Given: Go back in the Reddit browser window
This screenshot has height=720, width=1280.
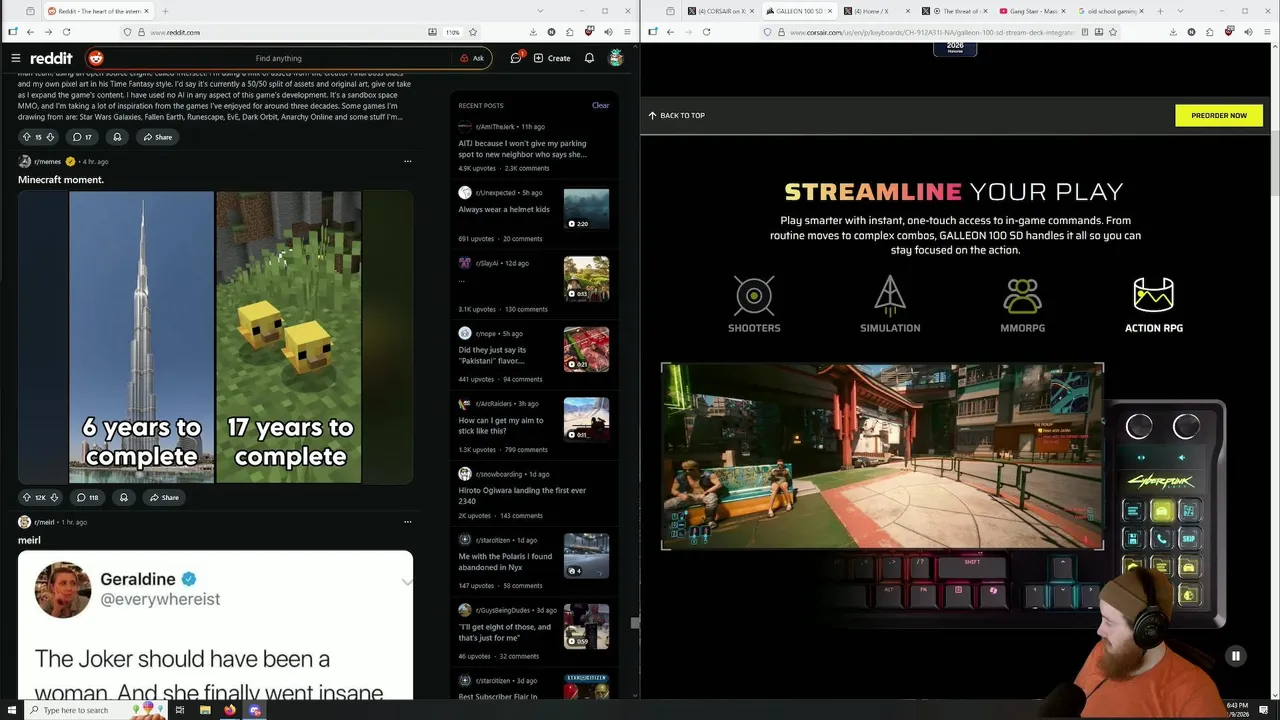Looking at the screenshot, I should click(x=30, y=32).
